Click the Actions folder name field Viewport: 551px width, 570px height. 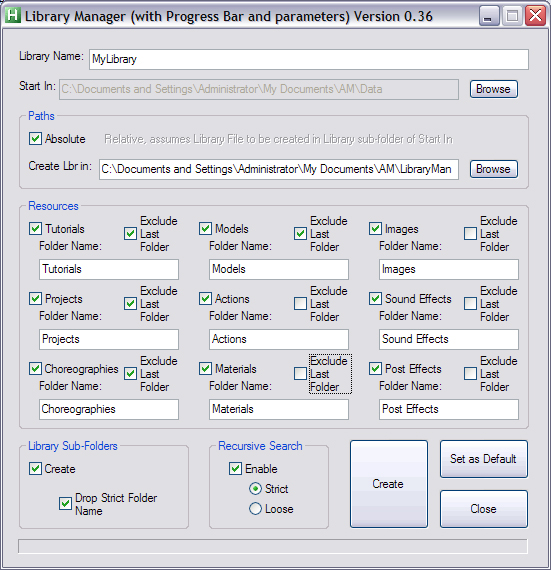(x=279, y=340)
